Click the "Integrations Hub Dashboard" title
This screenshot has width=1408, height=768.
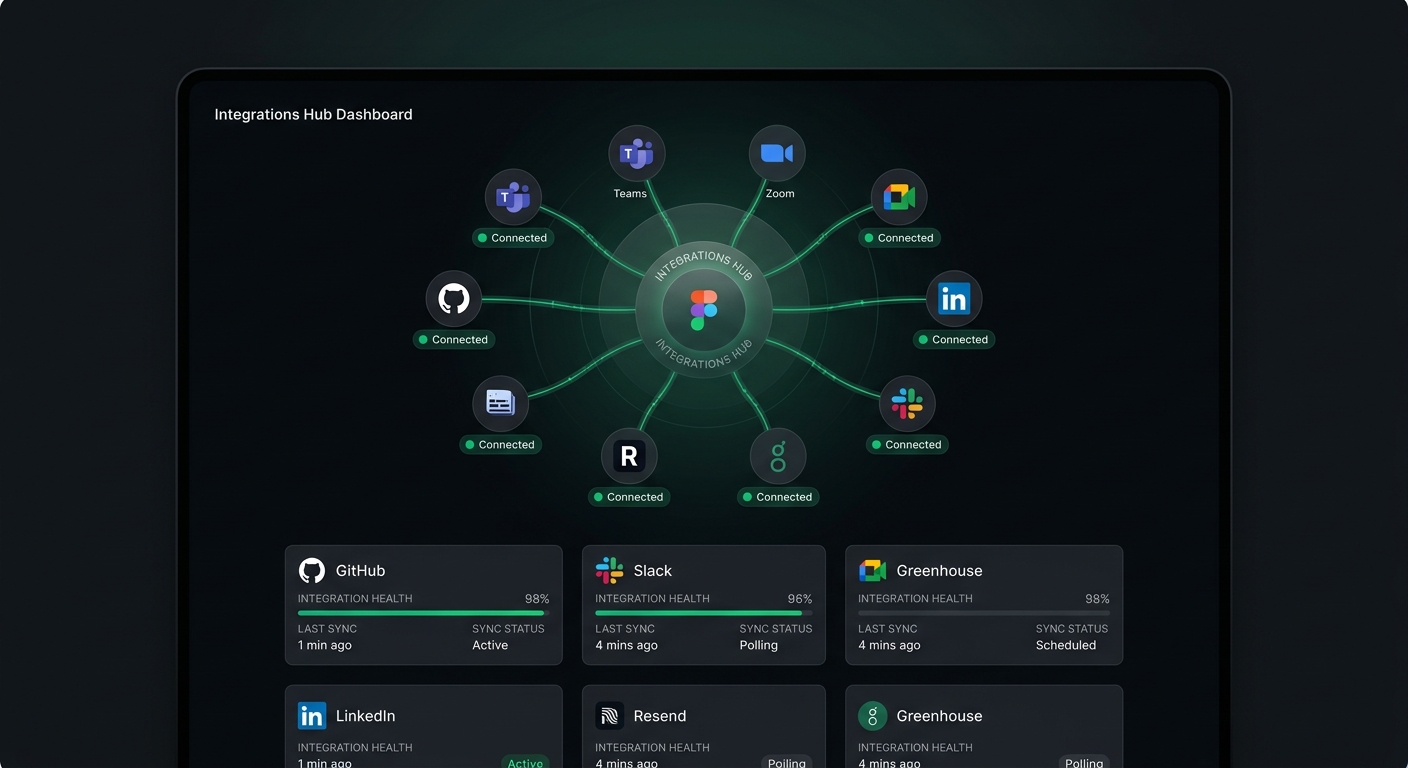(x=313, y=115)
